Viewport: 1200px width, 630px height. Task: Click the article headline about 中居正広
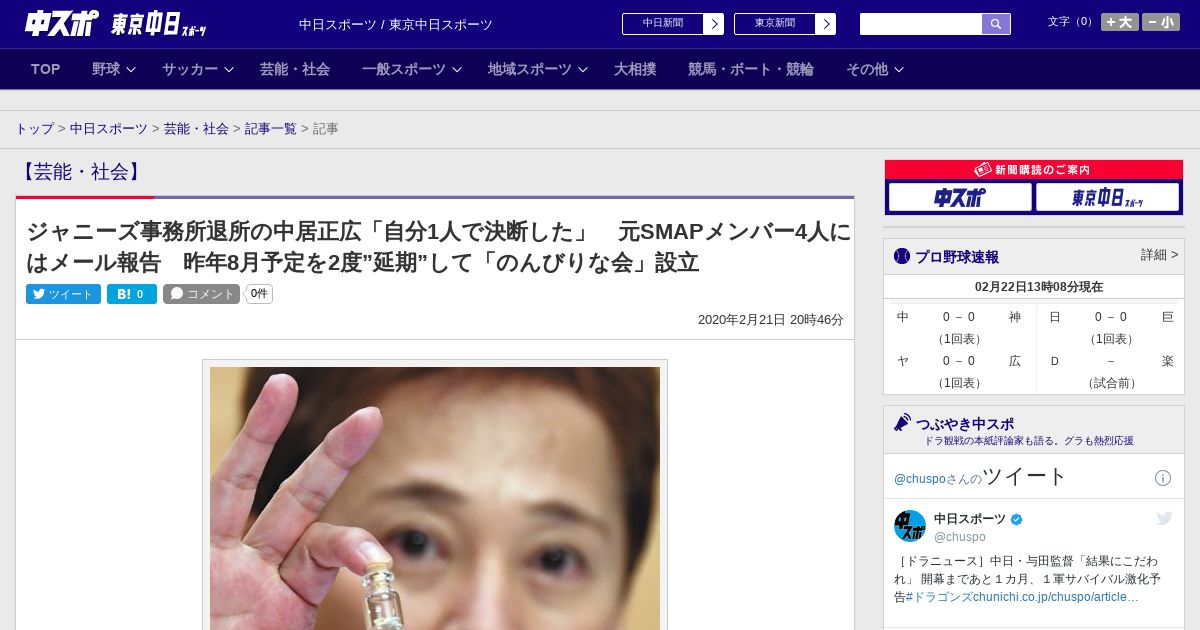[x=438, y=247]
